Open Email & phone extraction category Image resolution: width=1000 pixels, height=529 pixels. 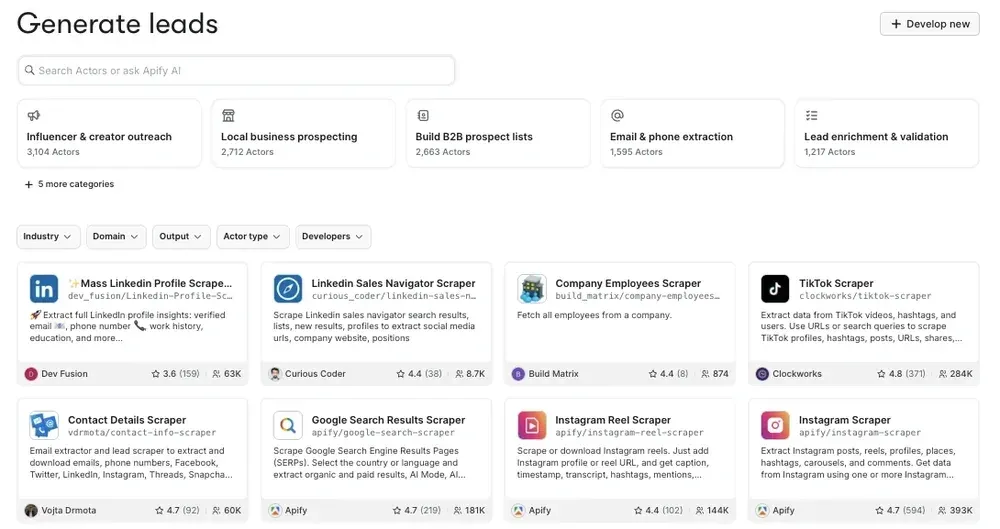pyautogui.click(x=692, y=133)
